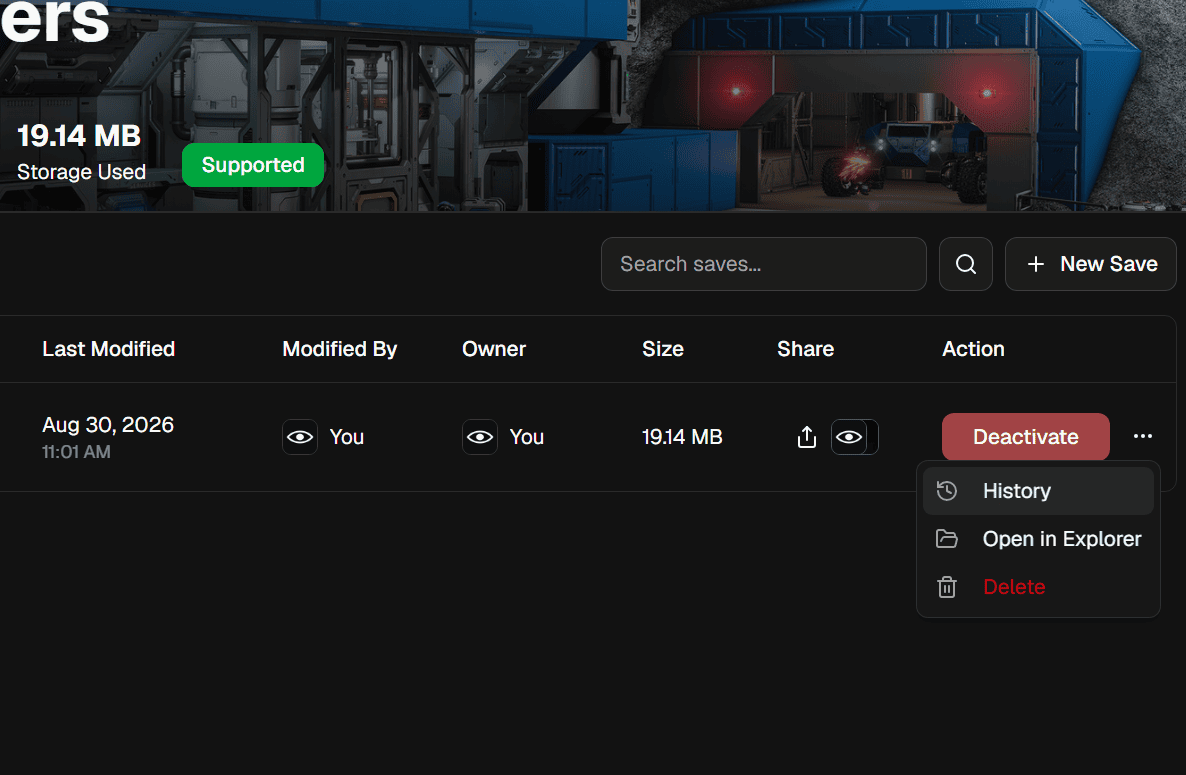Click the magnifier search icon button
Image resolution: width=1186 pixels, height=775 pixels.
[965, 264]
